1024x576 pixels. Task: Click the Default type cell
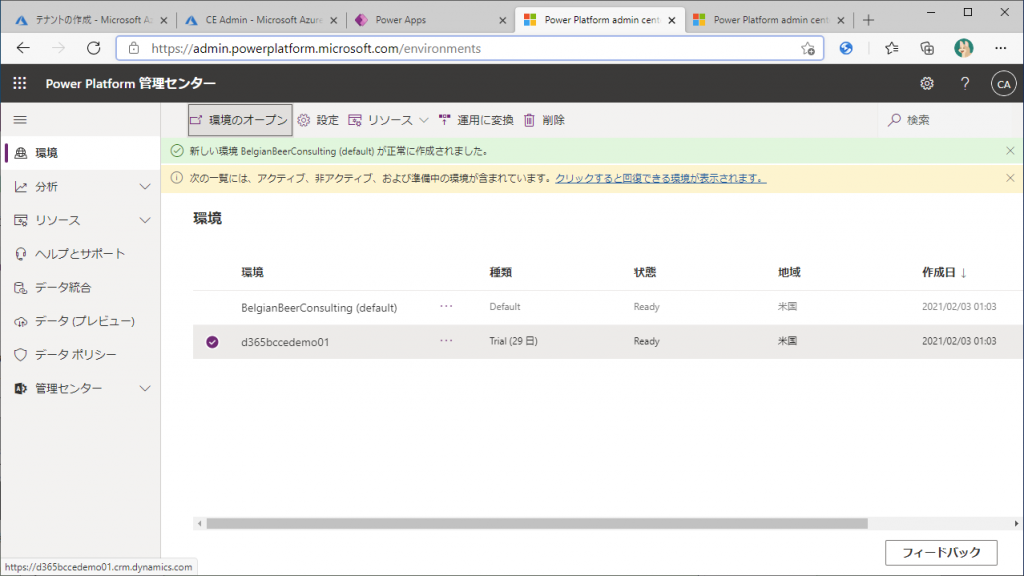[x=505, y=306]
